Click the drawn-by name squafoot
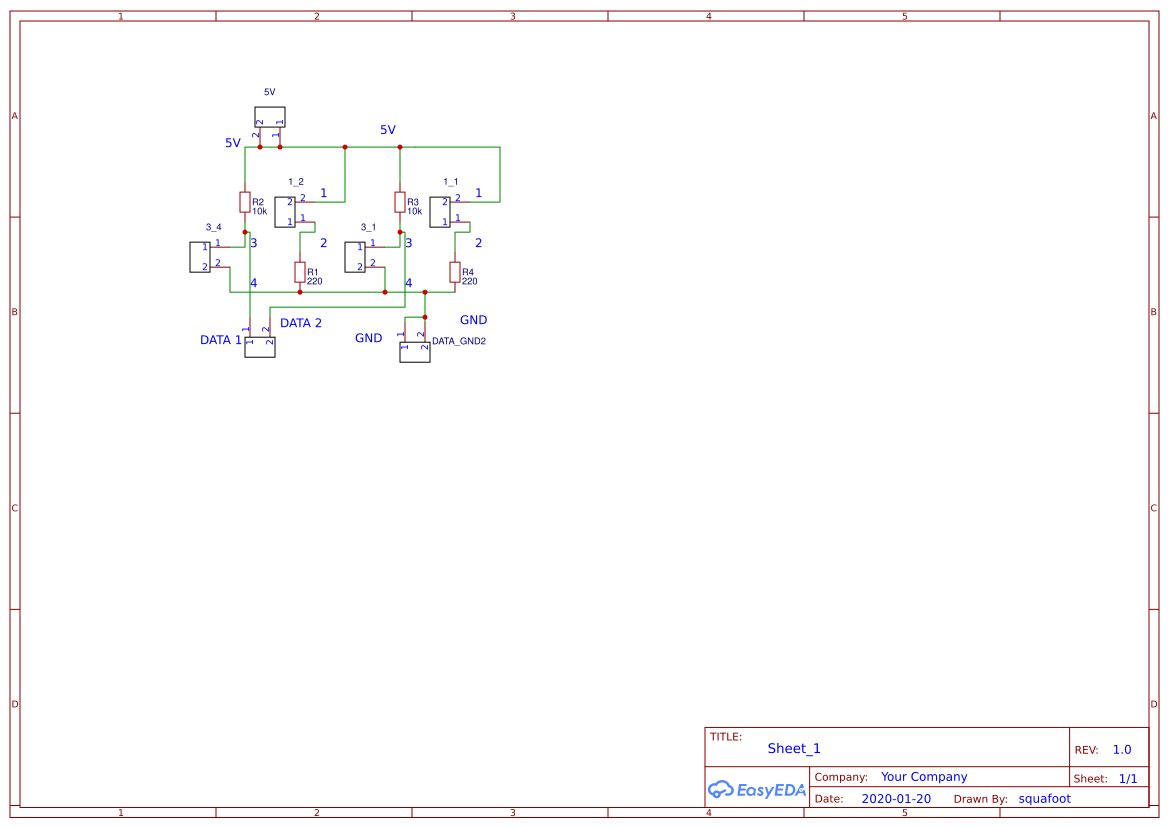Viewport: 1169px width, 828px height. (x=1044, y=798)
